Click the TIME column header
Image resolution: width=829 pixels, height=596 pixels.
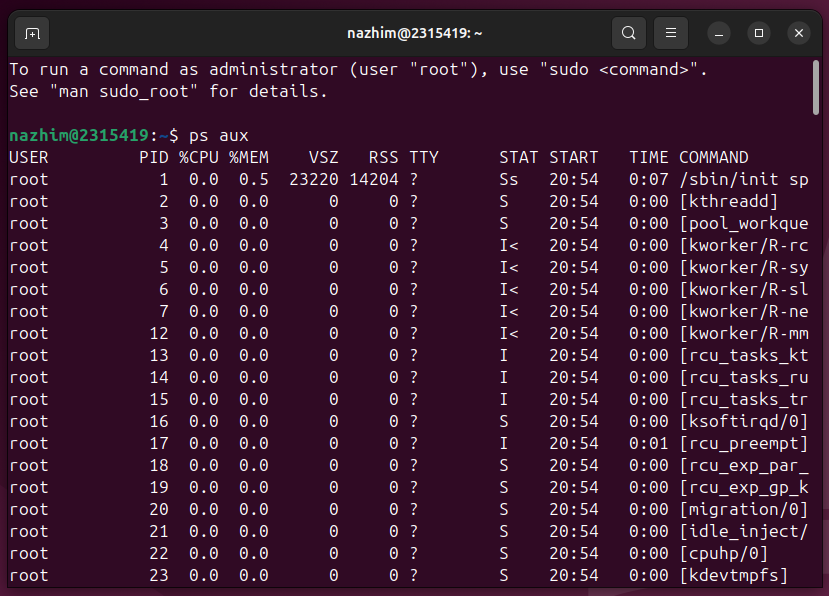[x=648, y=157]
